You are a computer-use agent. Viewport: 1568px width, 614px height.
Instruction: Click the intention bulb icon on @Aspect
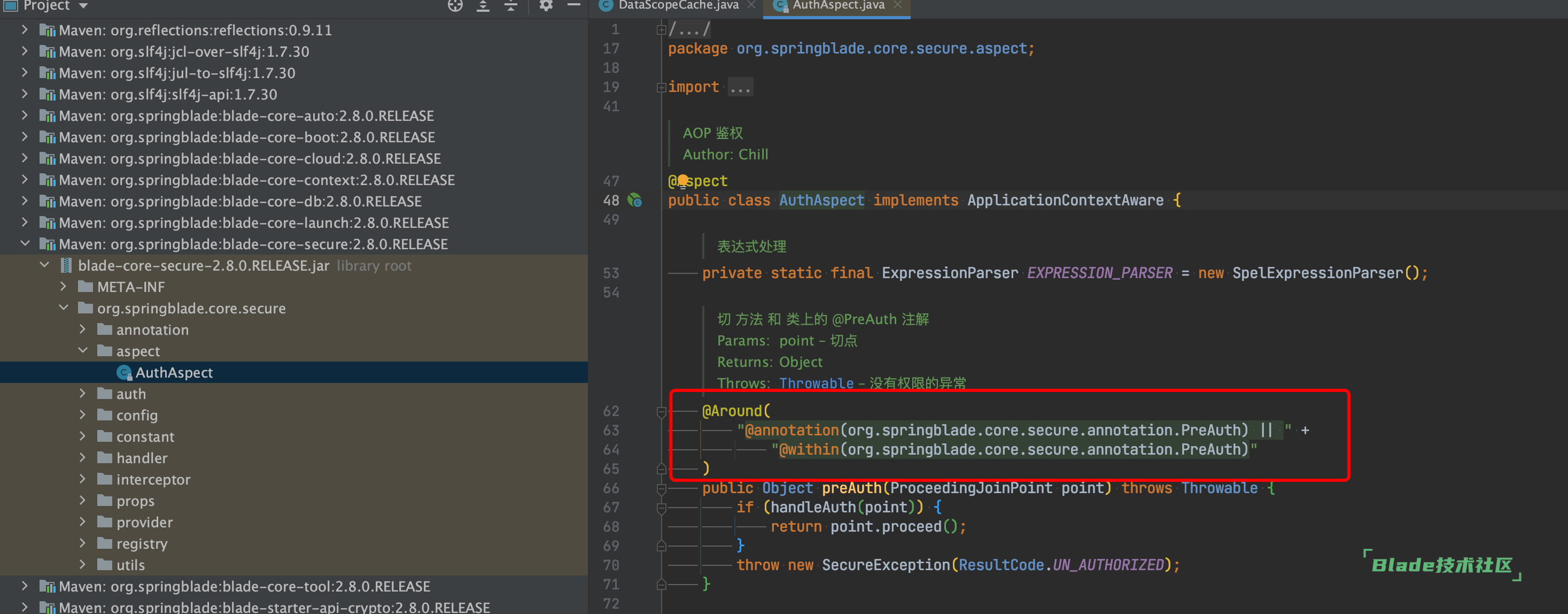[x=683, y=180]
